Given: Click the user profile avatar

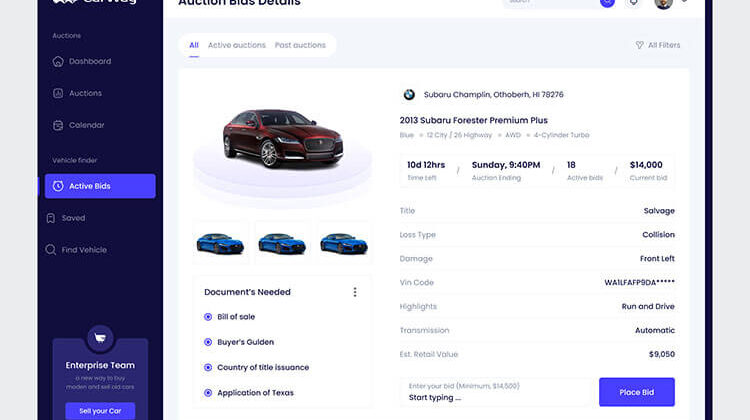Looking at the screenshot, I should (x=663, y=3).
